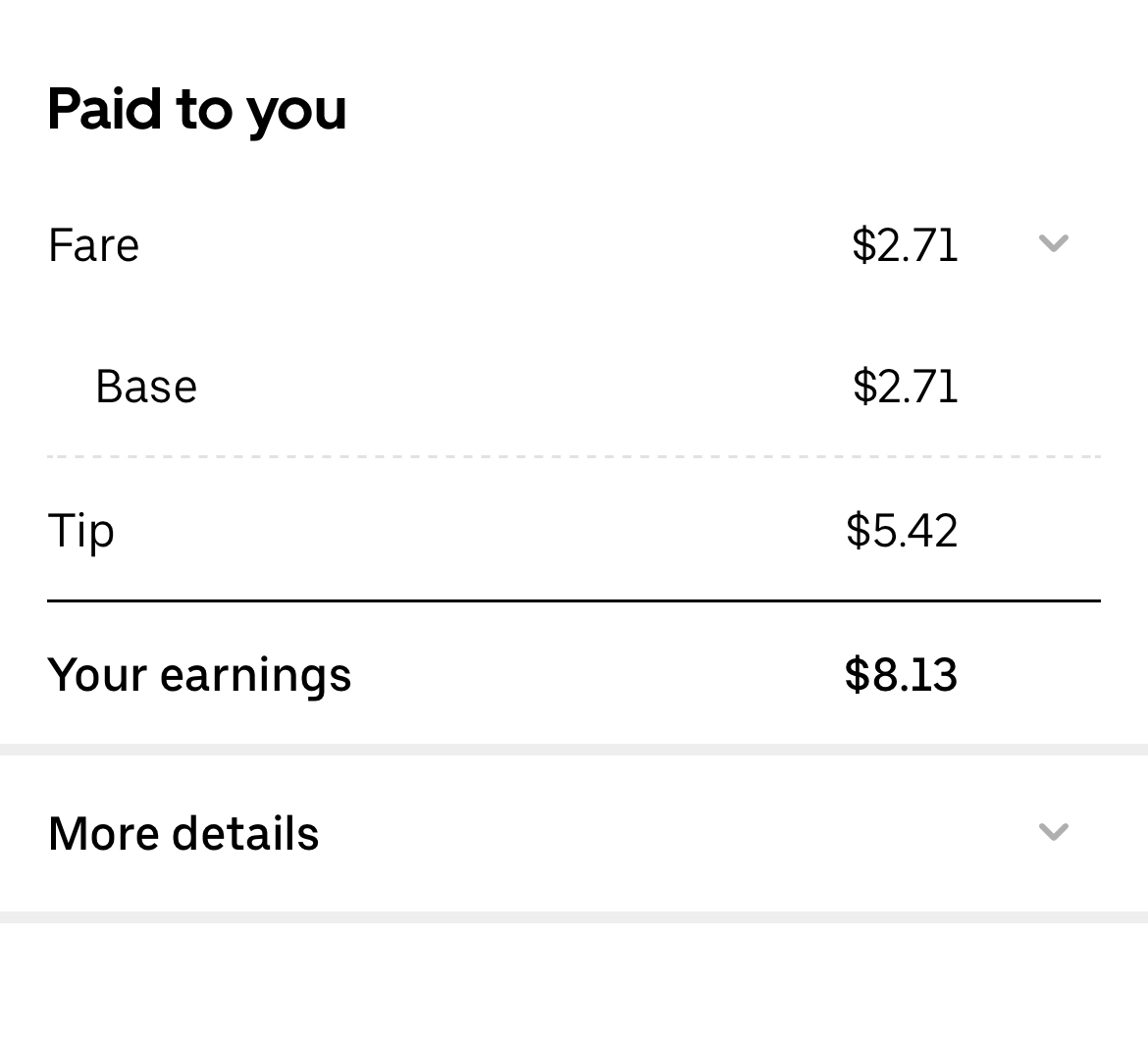Click the Your earnings label
This screenshot has height=1041, width=1148.
199,673
